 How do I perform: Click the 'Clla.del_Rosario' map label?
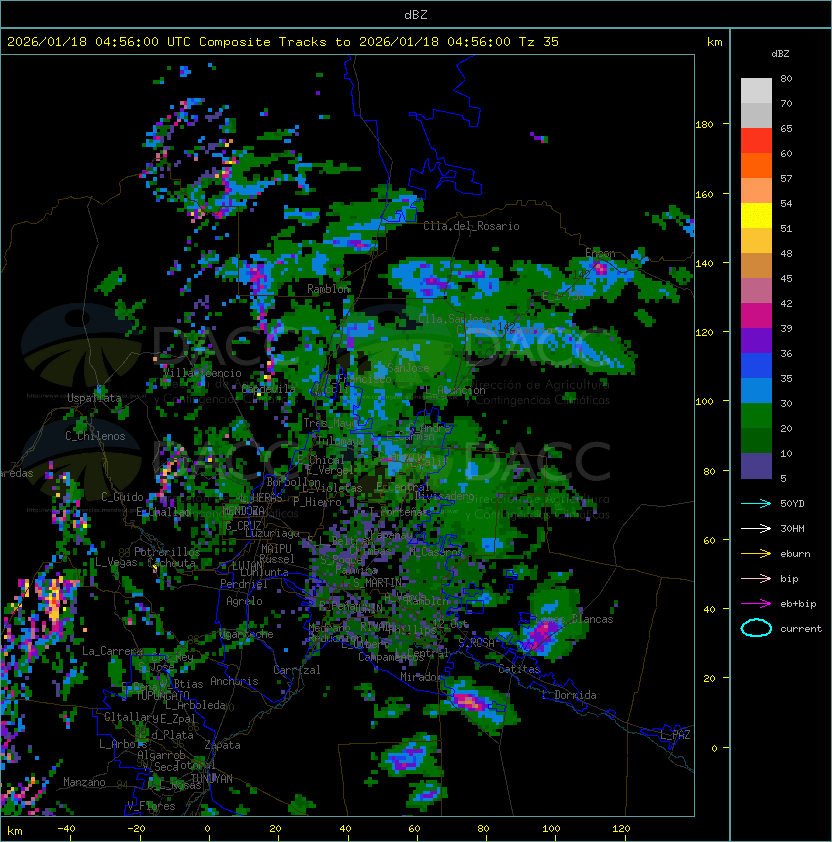coord(471,226)
